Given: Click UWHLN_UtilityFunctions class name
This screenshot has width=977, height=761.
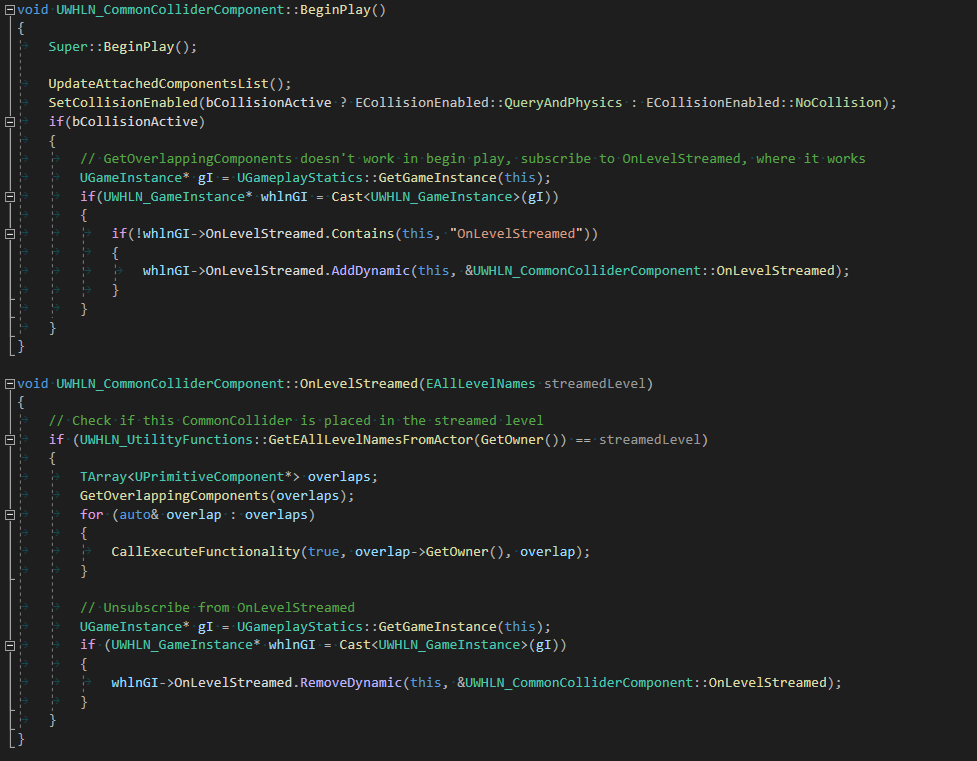Looking at the screenshot, I should coord(166,439).
